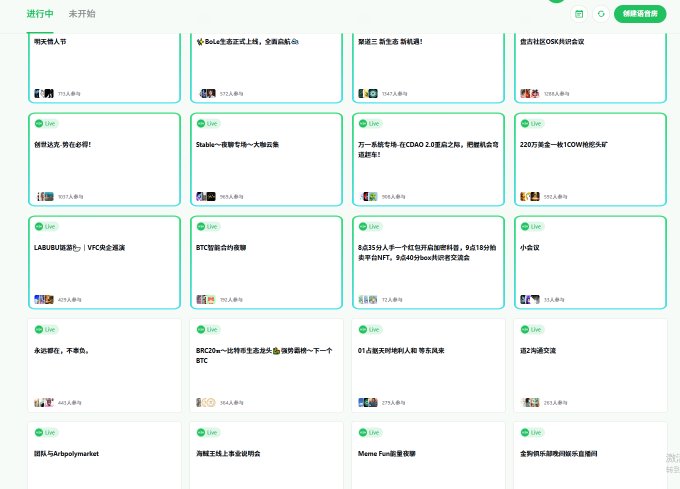Screen dimensions: 680x489
Task: Click participant avatars on BoLe生态 card
Action: click(207, 93)
